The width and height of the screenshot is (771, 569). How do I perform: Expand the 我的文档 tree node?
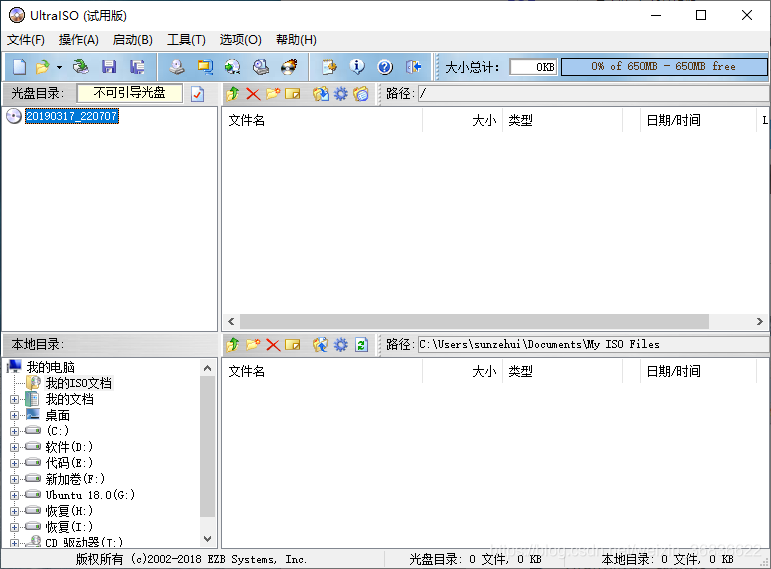[14, 399]
